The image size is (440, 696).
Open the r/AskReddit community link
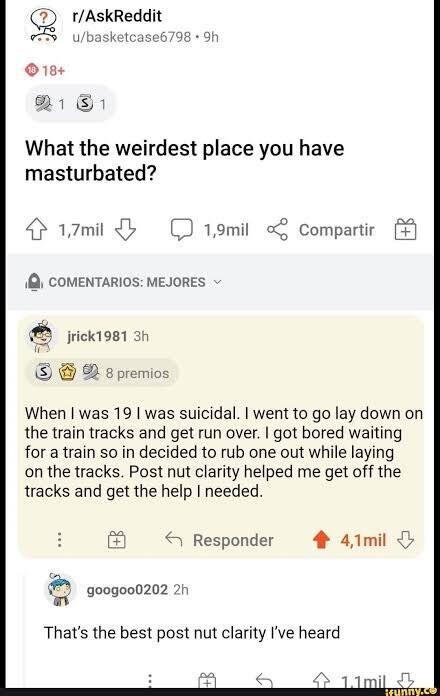pos(117,16)
